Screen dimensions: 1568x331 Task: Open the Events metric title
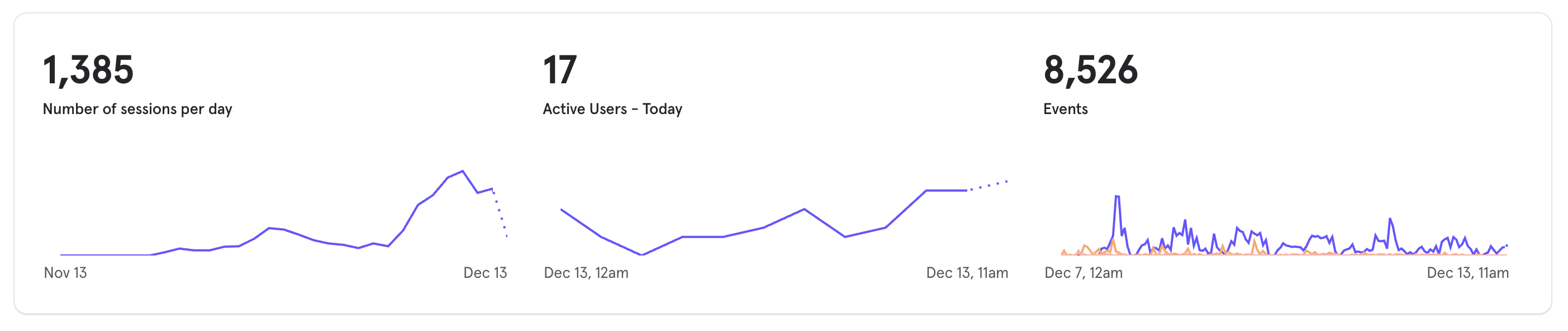(1065, 109)
